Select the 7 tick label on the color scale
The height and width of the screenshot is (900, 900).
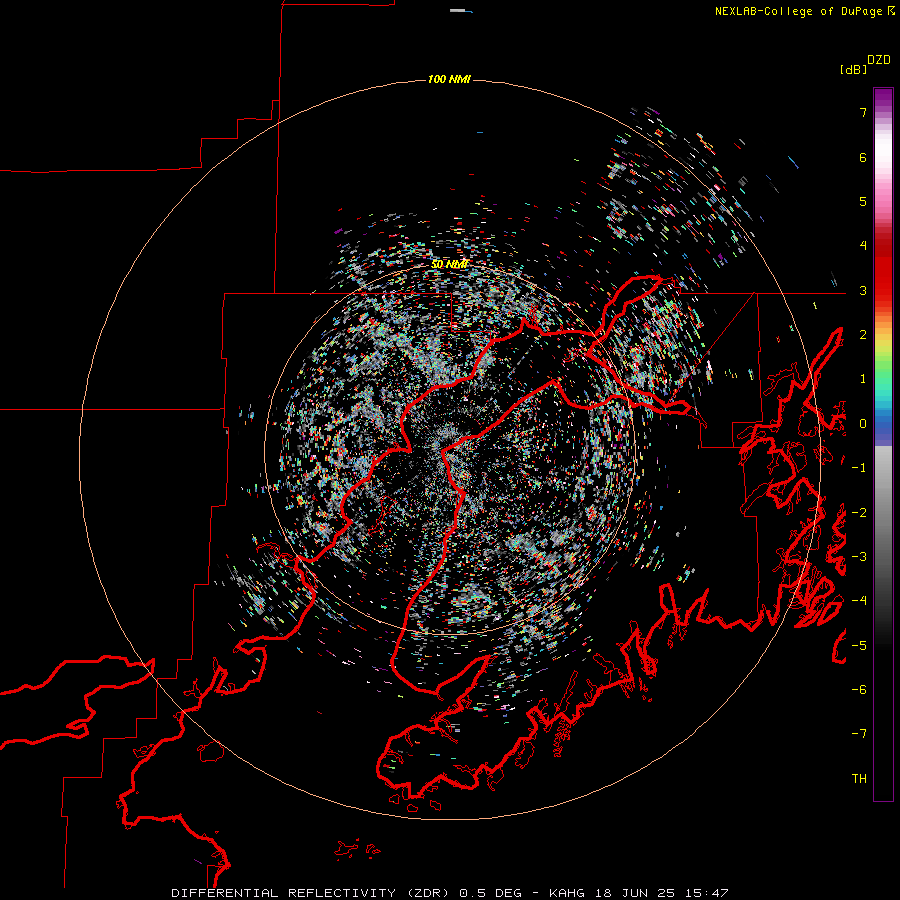(863, 112)
